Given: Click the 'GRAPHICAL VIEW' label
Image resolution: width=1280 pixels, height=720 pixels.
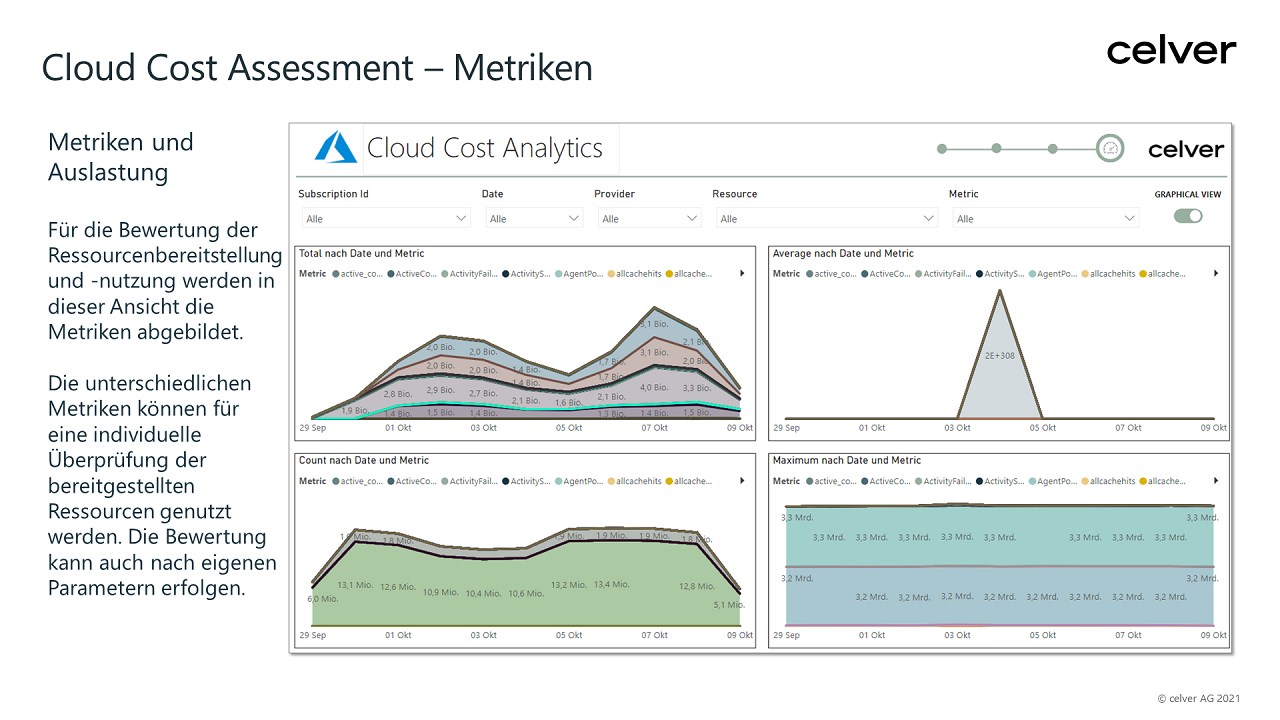Looking at the screenshot, I should 1188,195.
